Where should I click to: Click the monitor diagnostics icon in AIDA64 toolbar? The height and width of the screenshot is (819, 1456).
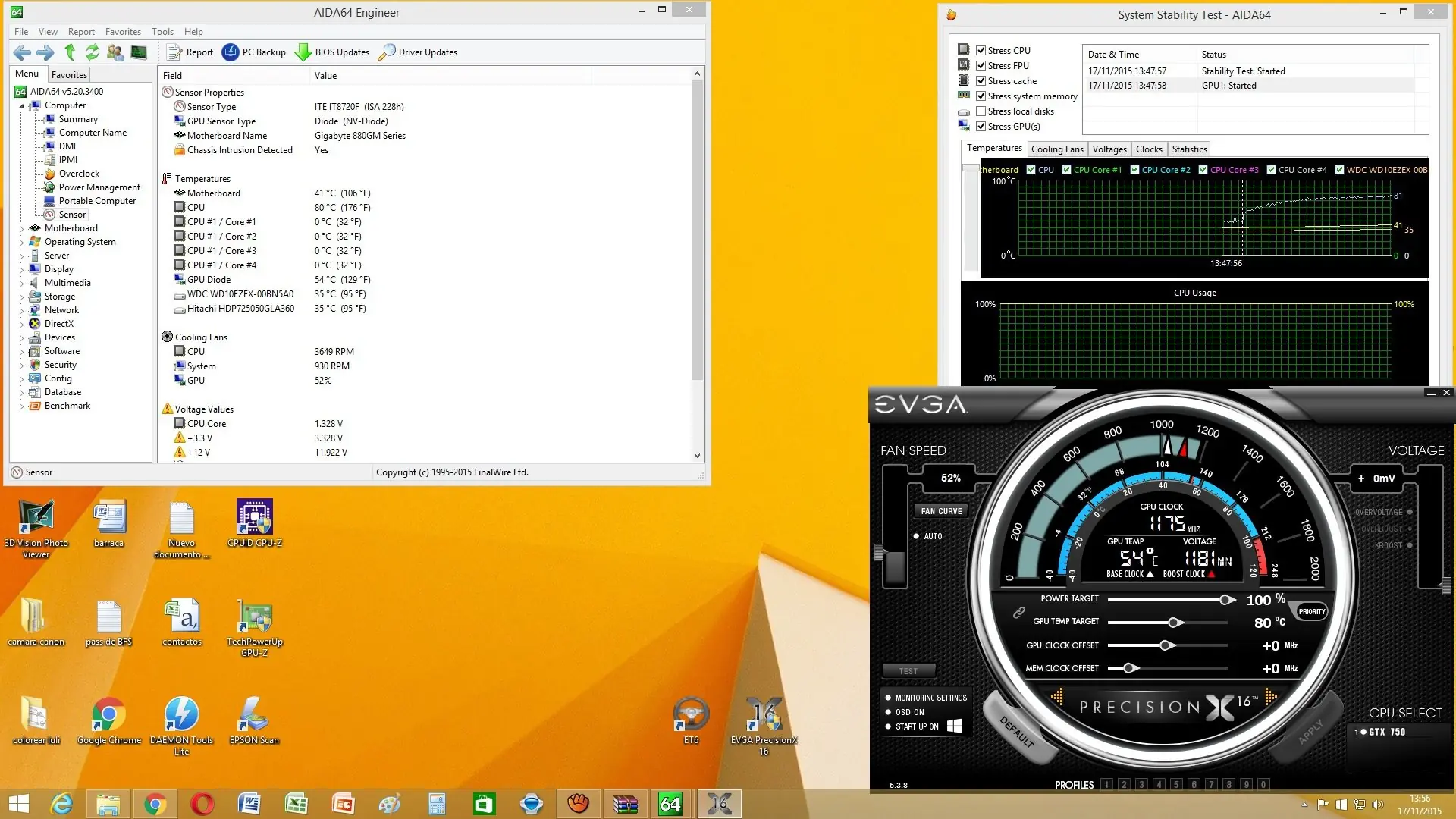139,52
